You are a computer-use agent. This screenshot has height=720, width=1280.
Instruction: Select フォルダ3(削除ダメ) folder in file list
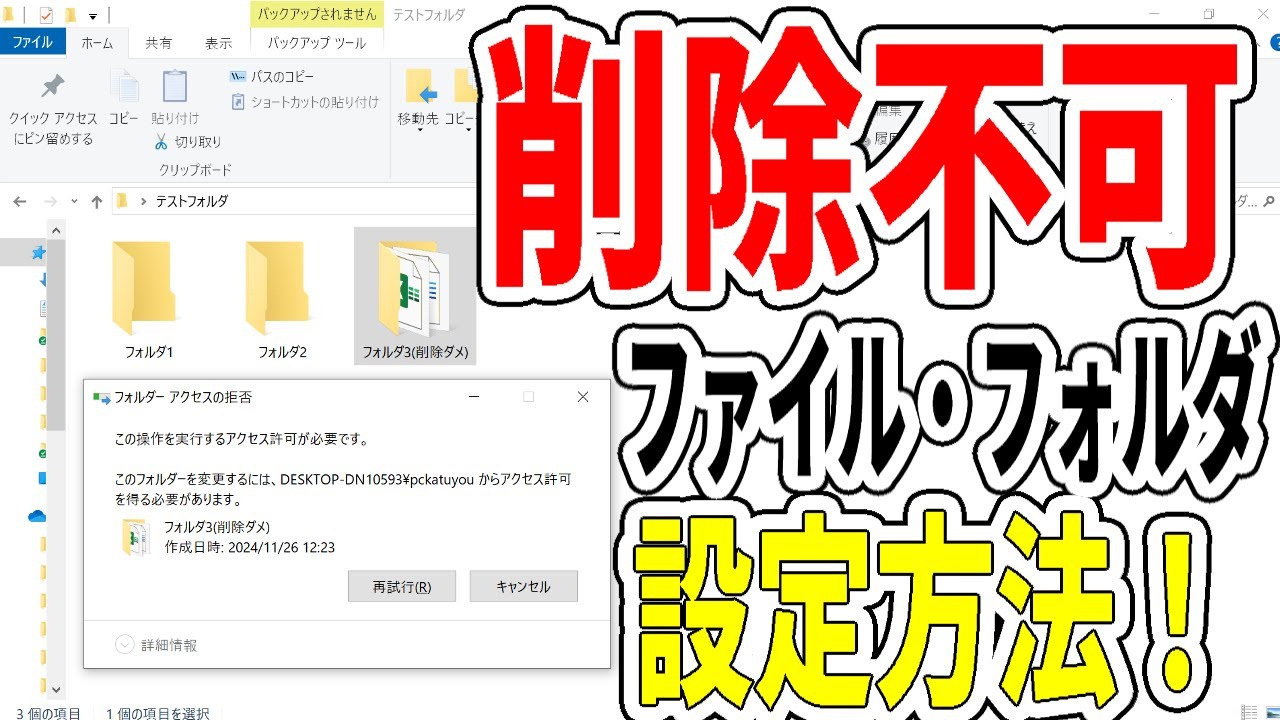pos(415,296)
